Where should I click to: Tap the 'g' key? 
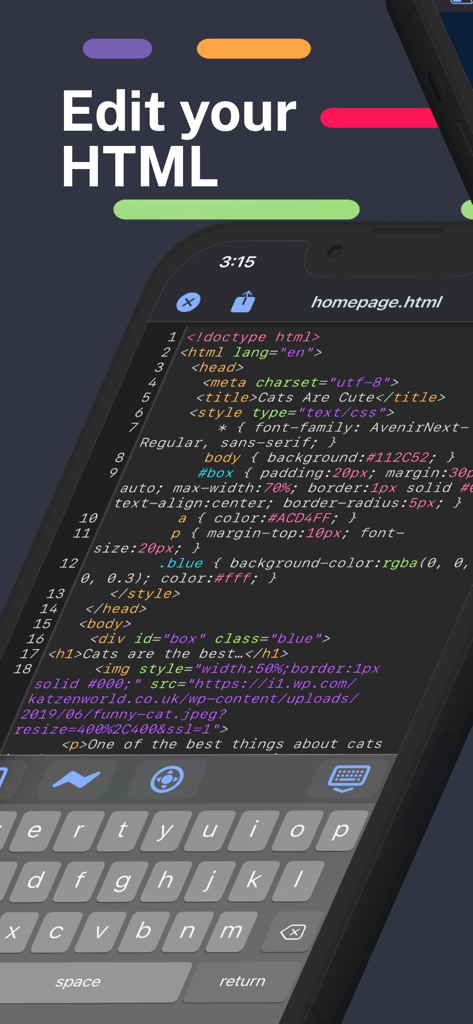[x=122, y=882]
